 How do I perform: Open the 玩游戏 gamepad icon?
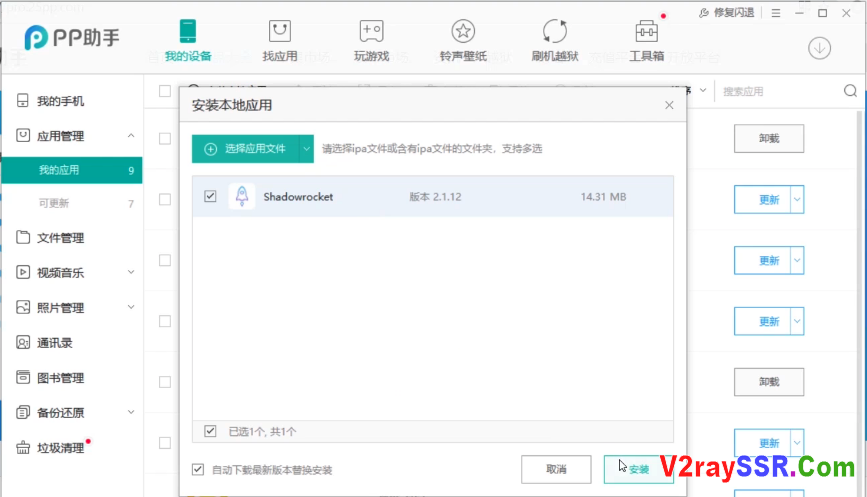(371, 31)
